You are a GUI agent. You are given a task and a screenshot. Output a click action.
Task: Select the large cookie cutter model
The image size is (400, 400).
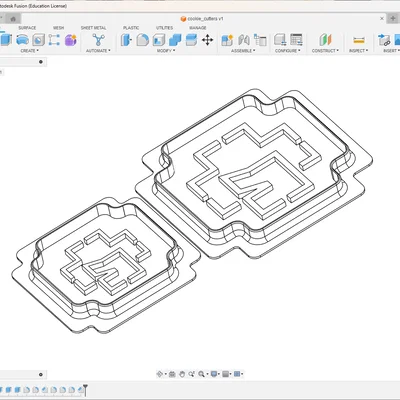(x=254, y=173)
